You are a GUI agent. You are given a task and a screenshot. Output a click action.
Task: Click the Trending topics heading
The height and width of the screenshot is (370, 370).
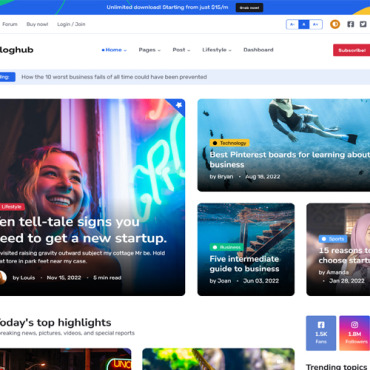[x=336, y=367]
